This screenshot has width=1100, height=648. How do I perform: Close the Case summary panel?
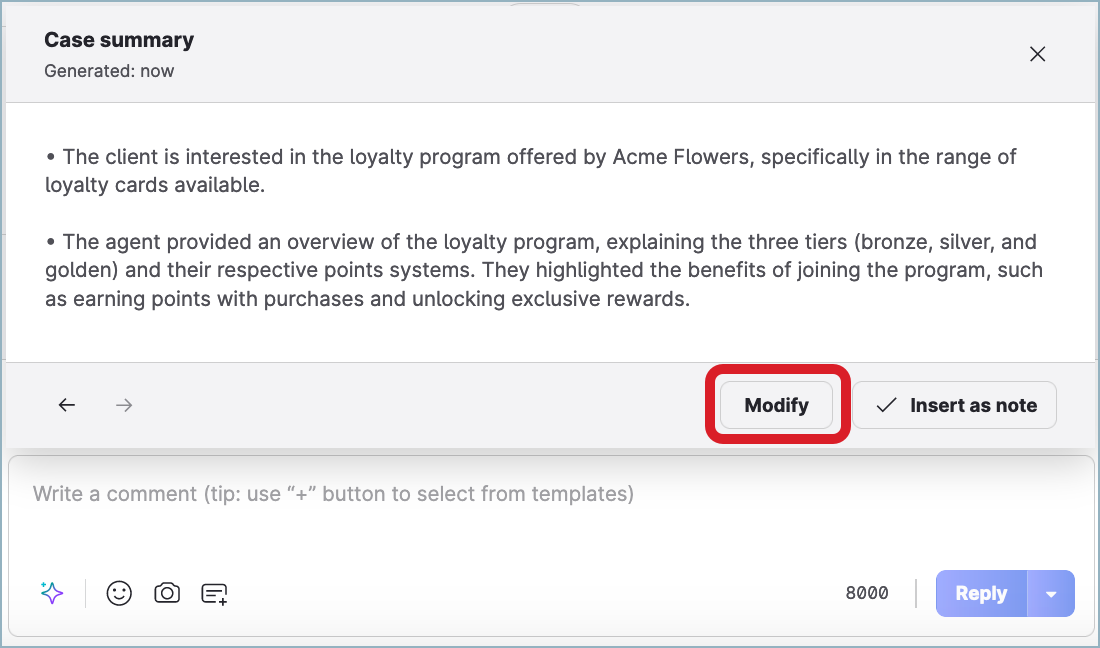point(1037,54)
